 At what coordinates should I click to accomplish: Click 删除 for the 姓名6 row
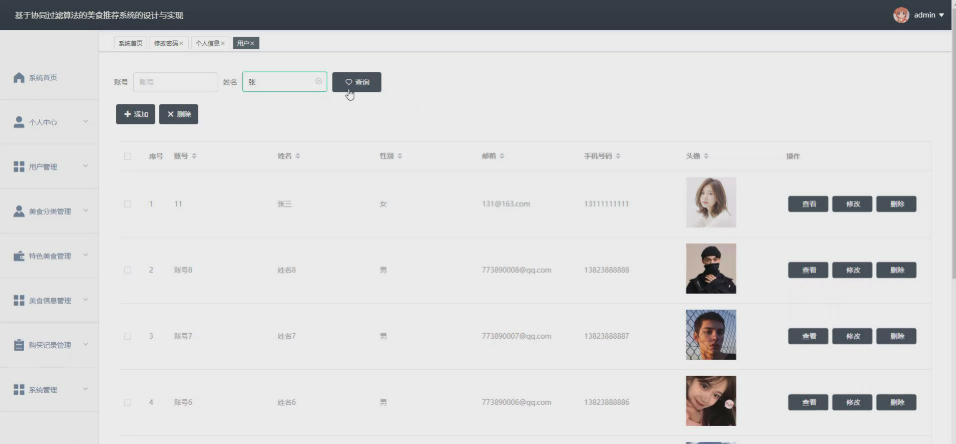pos(896,403)
